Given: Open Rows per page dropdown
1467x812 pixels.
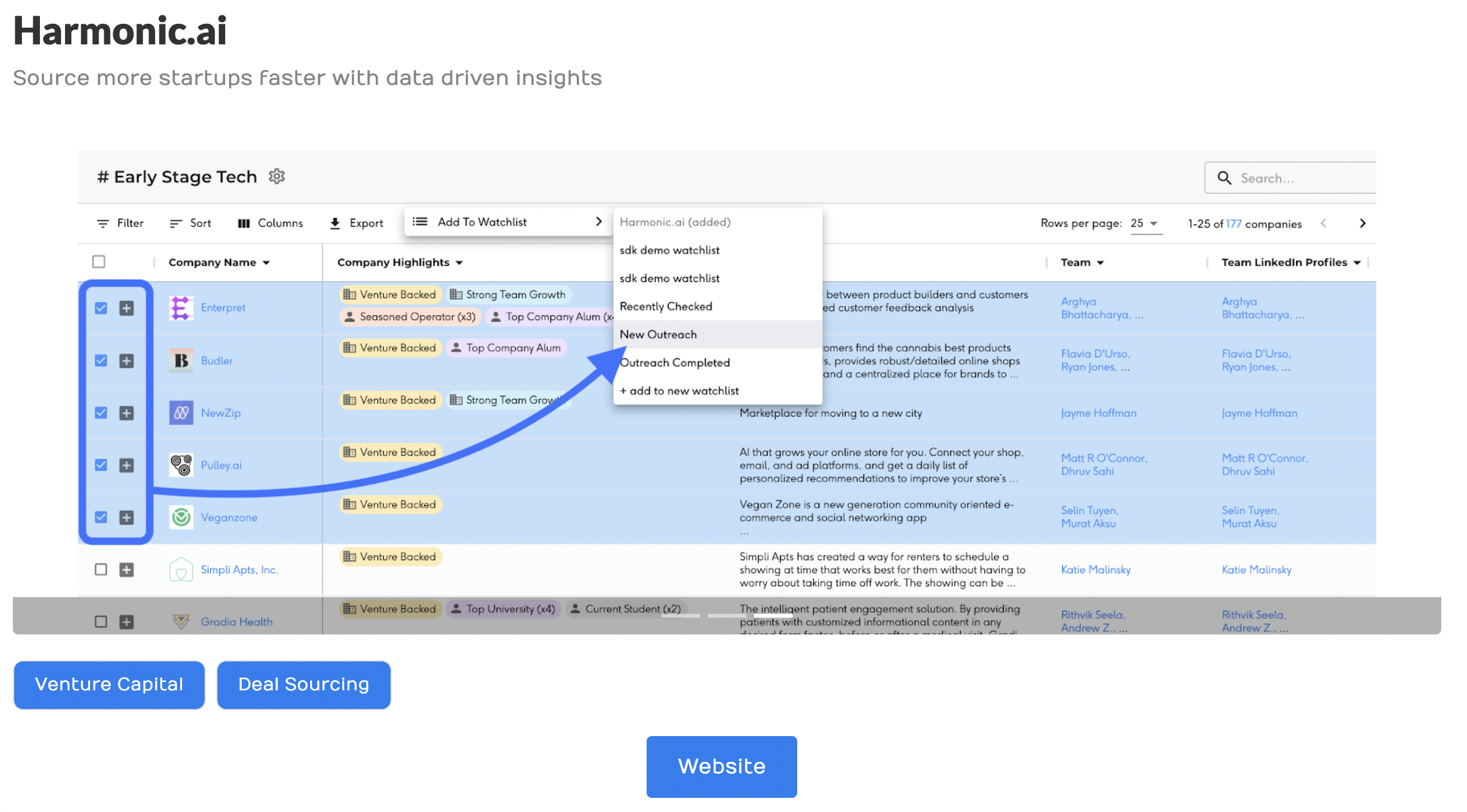Looking at the screenshot, I should pyautogui.click(x=1146, y=223).
